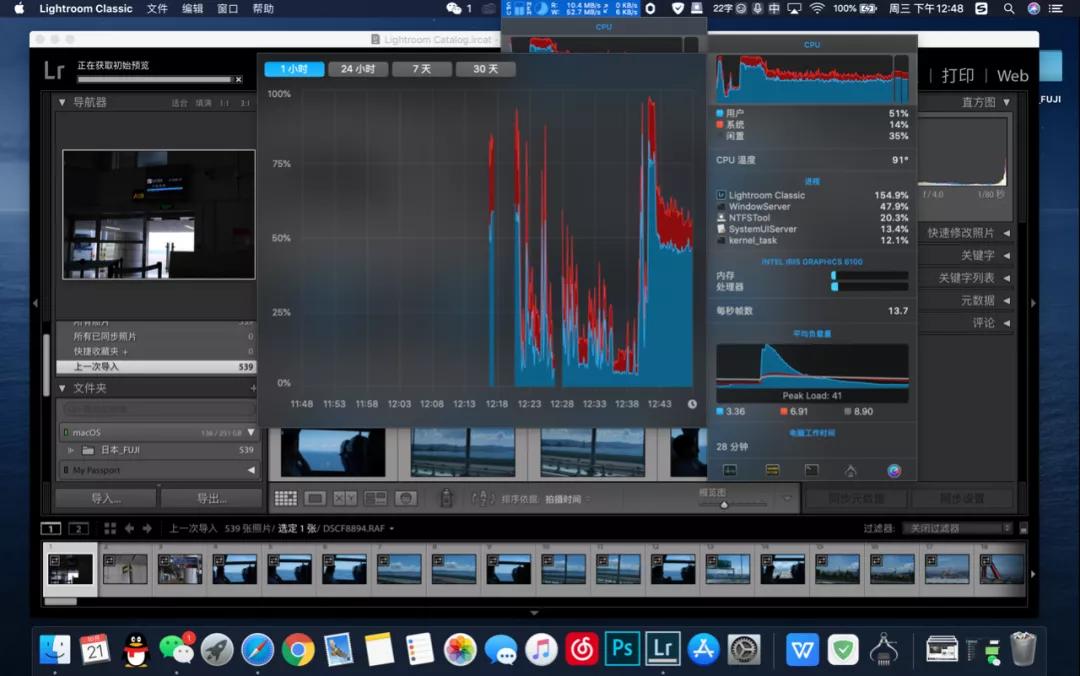Switch to grid view in toolbar
The height and width of the screenshot is (676, 1080).
pos(285,498)
